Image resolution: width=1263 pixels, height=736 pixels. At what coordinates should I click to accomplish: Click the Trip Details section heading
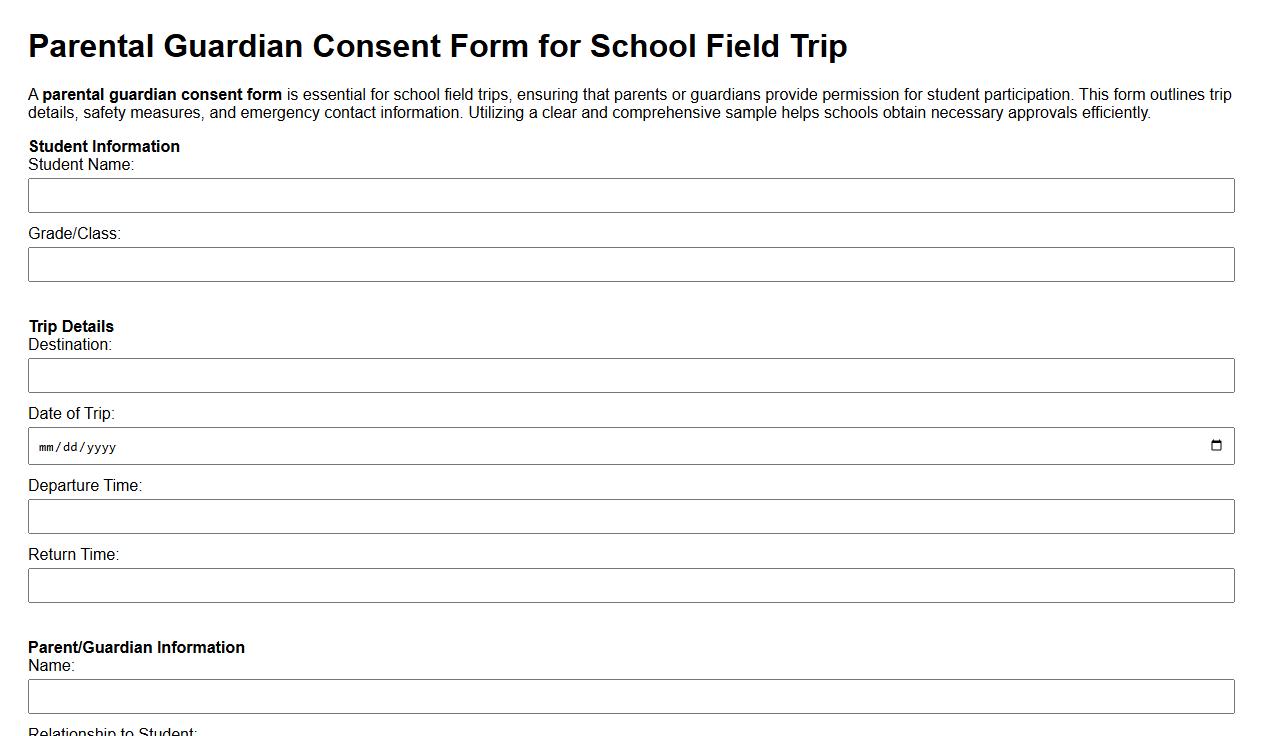70,326
